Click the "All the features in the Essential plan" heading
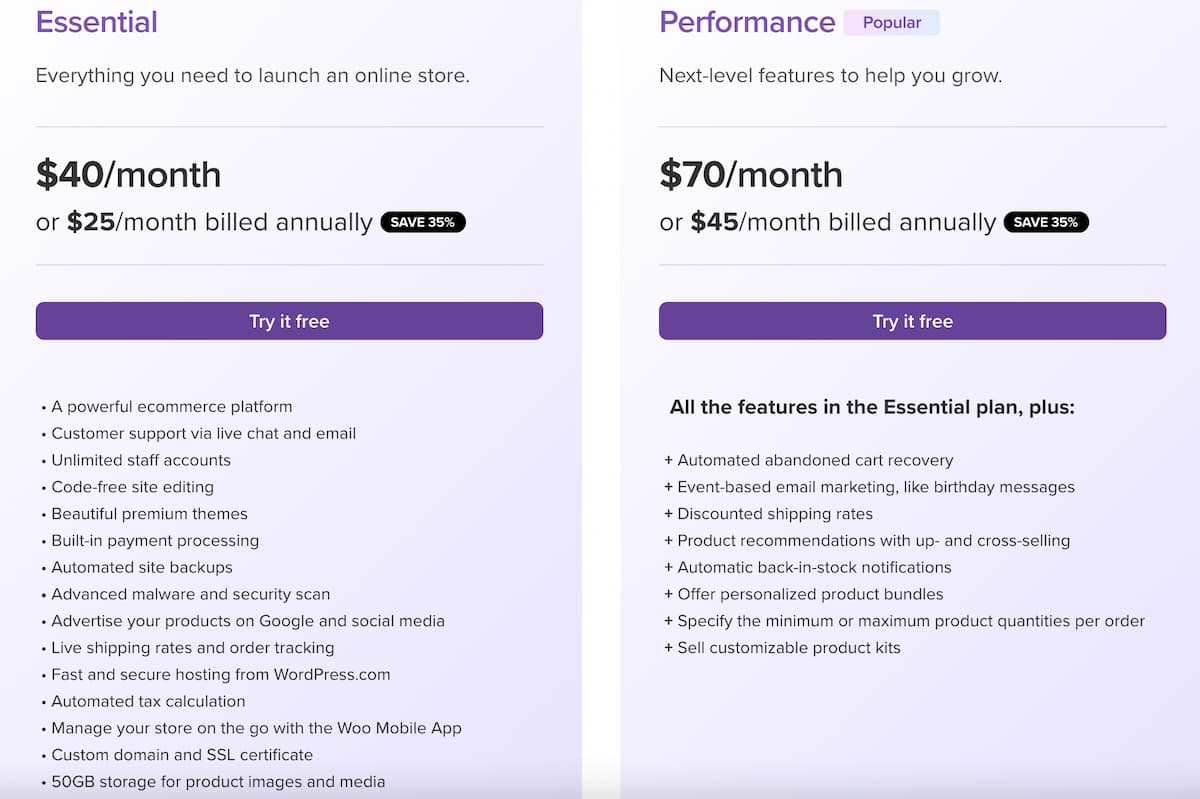This screenshot has height=799, width=1200. coord(872,407)
